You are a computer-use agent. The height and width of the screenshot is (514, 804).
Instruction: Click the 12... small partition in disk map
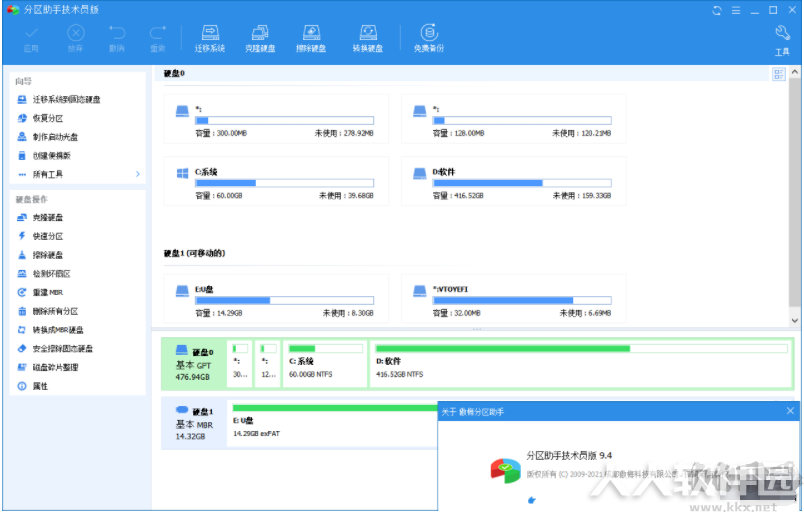(x=268, y=364)
